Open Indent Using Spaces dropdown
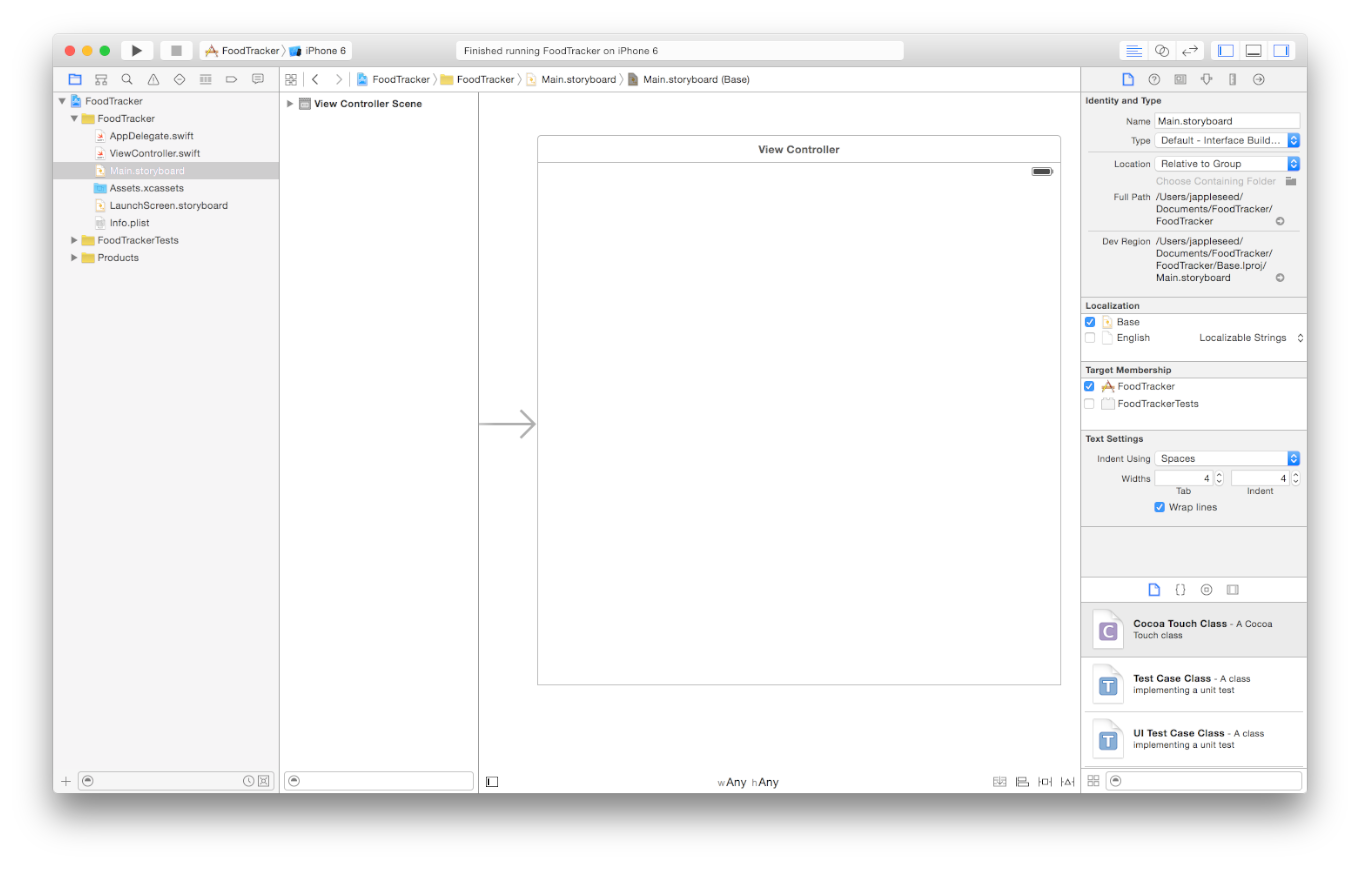This screenshot has width=1360, height=869. (1227, 458)
